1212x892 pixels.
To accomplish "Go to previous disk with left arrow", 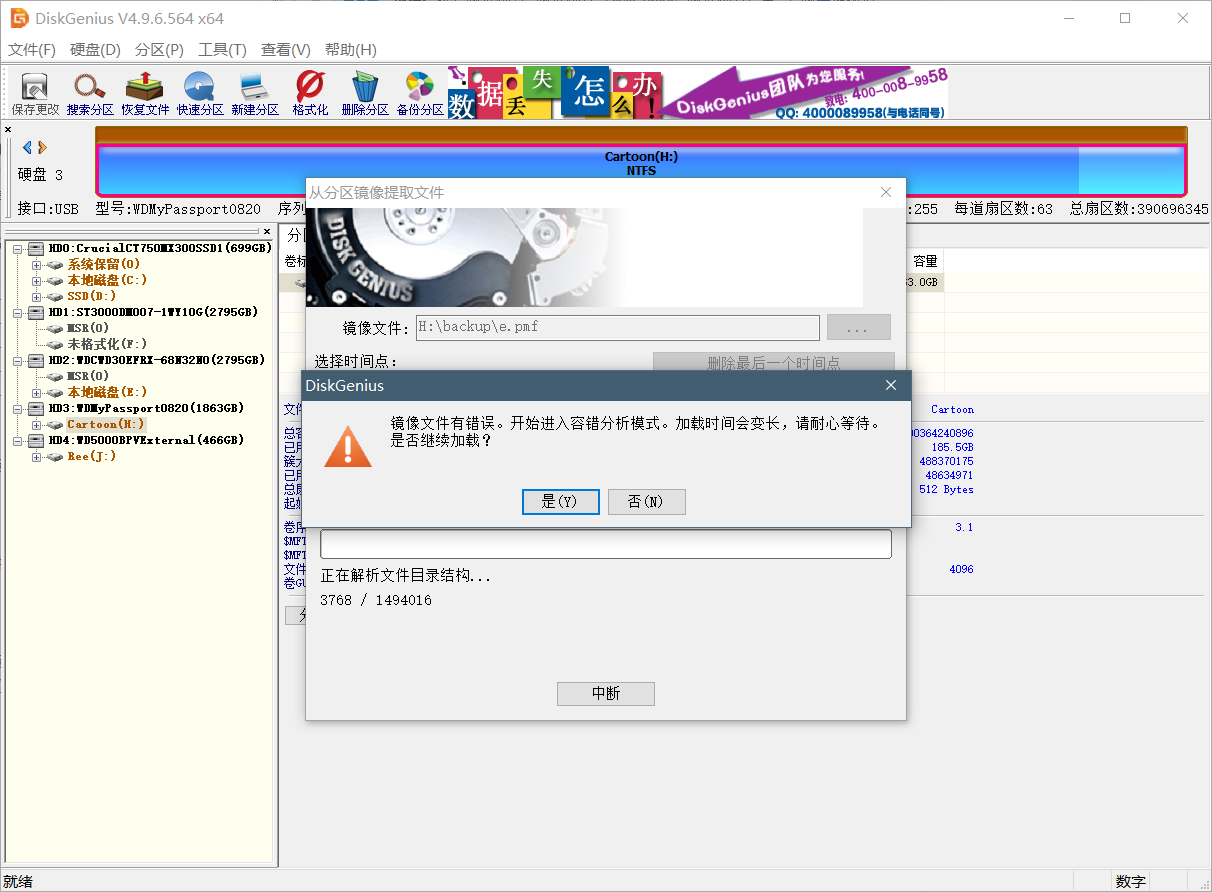I will pyautogui.click(x=27, y=147).
